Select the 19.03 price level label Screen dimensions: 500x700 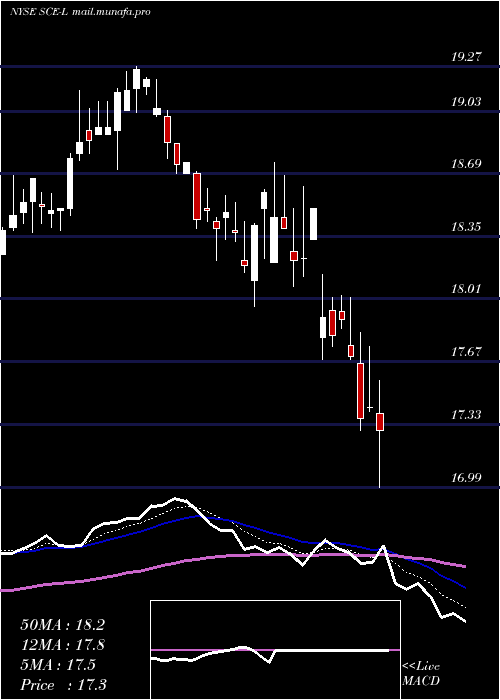[466, 101]
